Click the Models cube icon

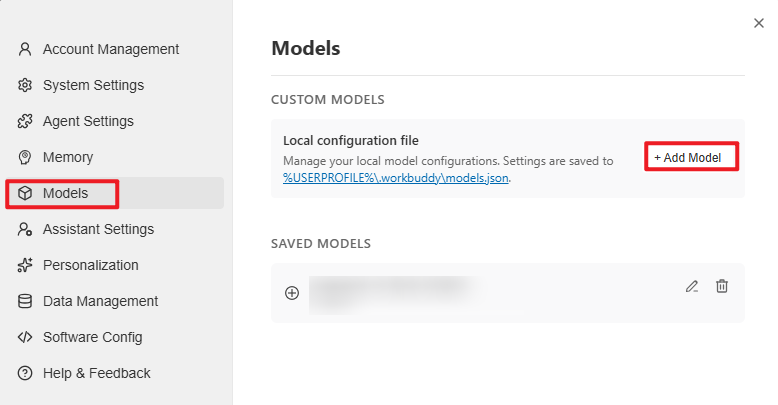click(x=25, y=193)
